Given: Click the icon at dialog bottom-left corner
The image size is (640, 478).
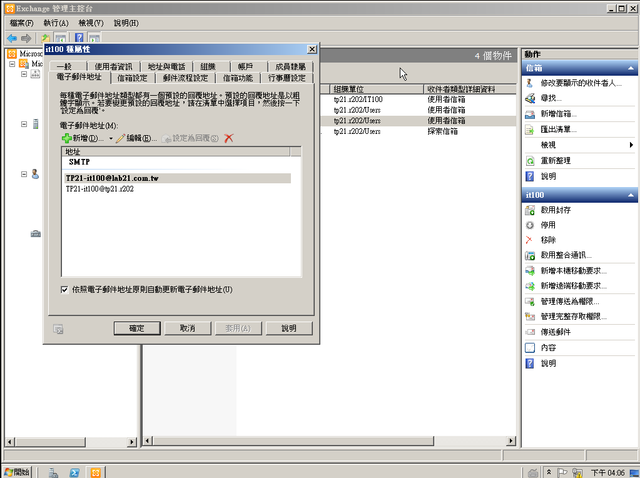Looking at the screenshot, I should tap(58, 329).
